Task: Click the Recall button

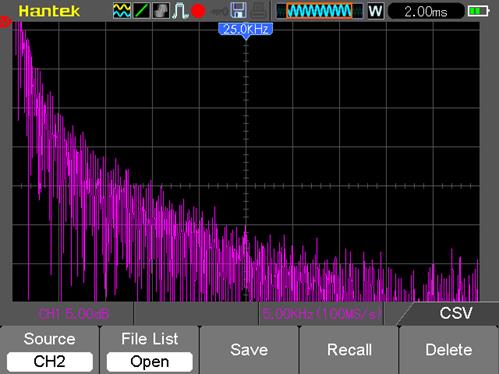Action: (x=349, y=350)
